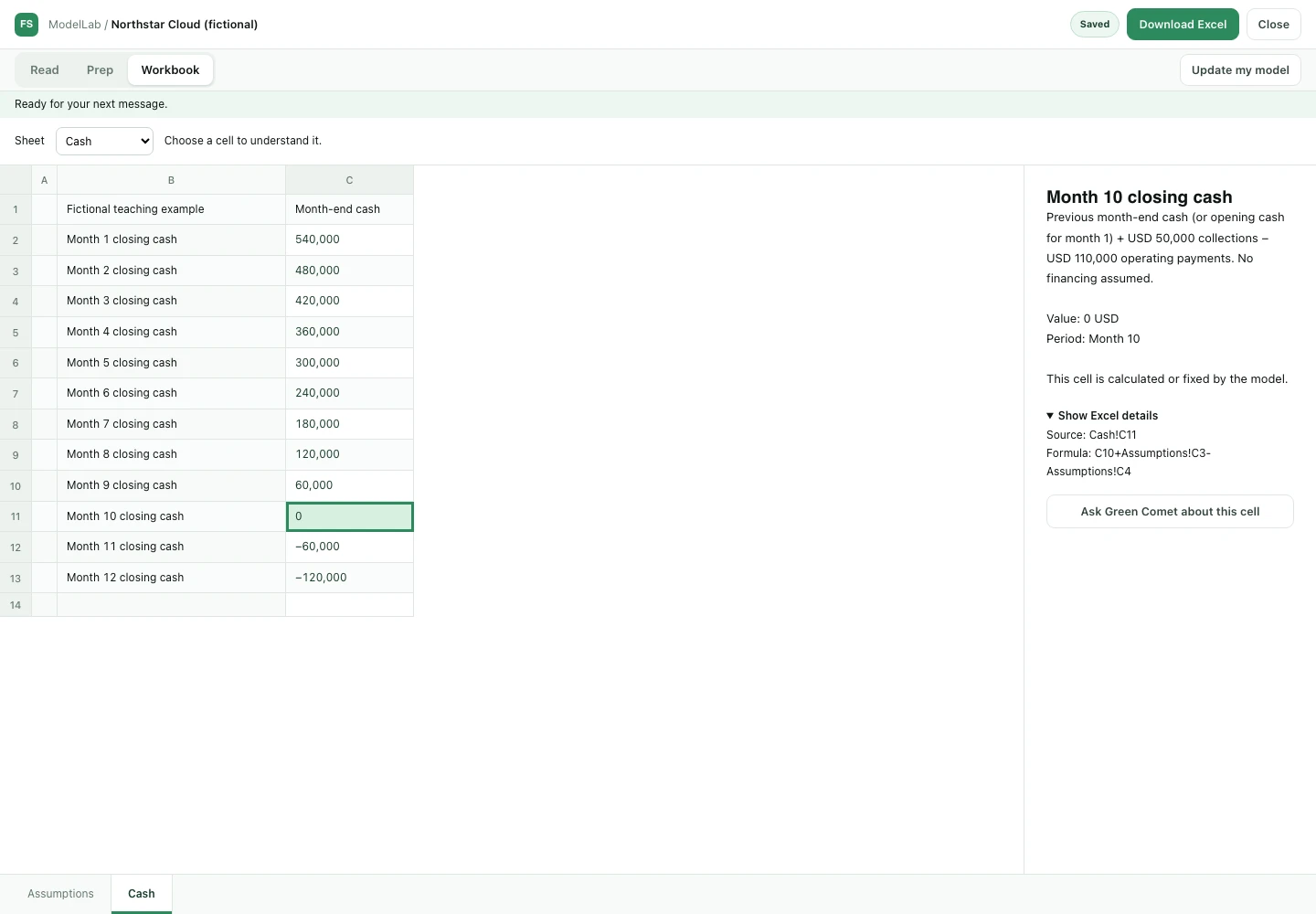The image size is (1316, 914).
Task: Click the Fictional teaching example cell
Action: tap(172, 209)
